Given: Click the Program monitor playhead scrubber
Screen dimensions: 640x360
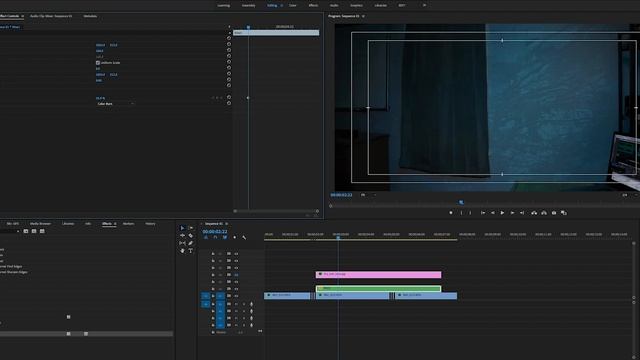Looking at the screenshot, I should (461, 202).
